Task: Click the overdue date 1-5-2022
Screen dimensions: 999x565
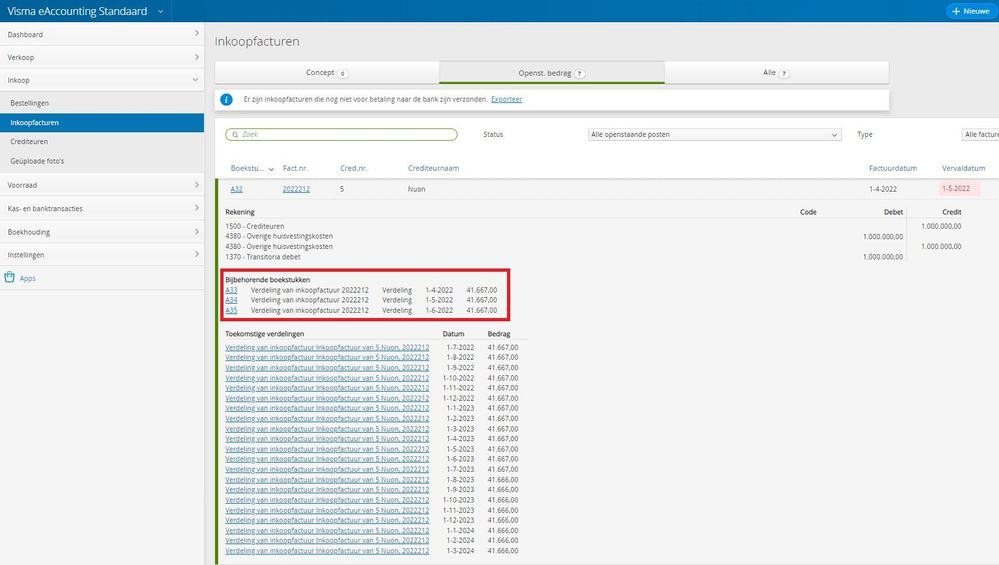Action: 956,189
